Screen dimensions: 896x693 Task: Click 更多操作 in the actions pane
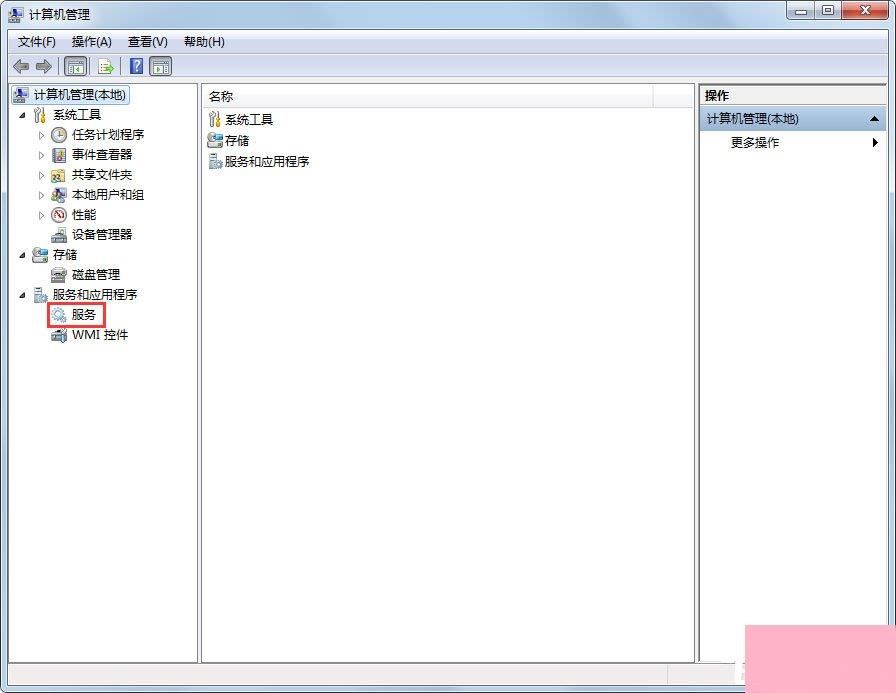tap(755, 142)
